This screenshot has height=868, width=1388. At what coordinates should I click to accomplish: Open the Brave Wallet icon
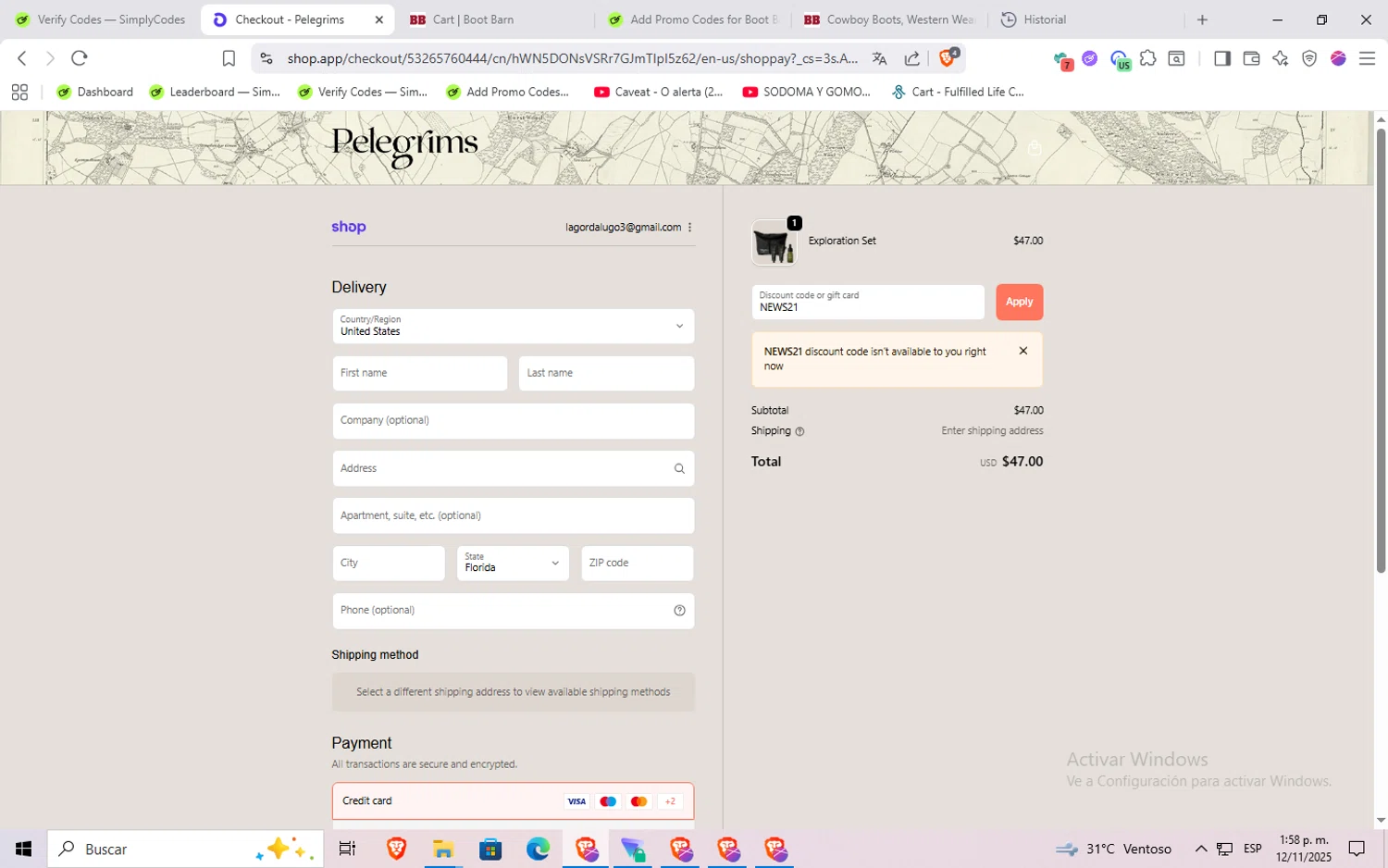coord(1251,58)
